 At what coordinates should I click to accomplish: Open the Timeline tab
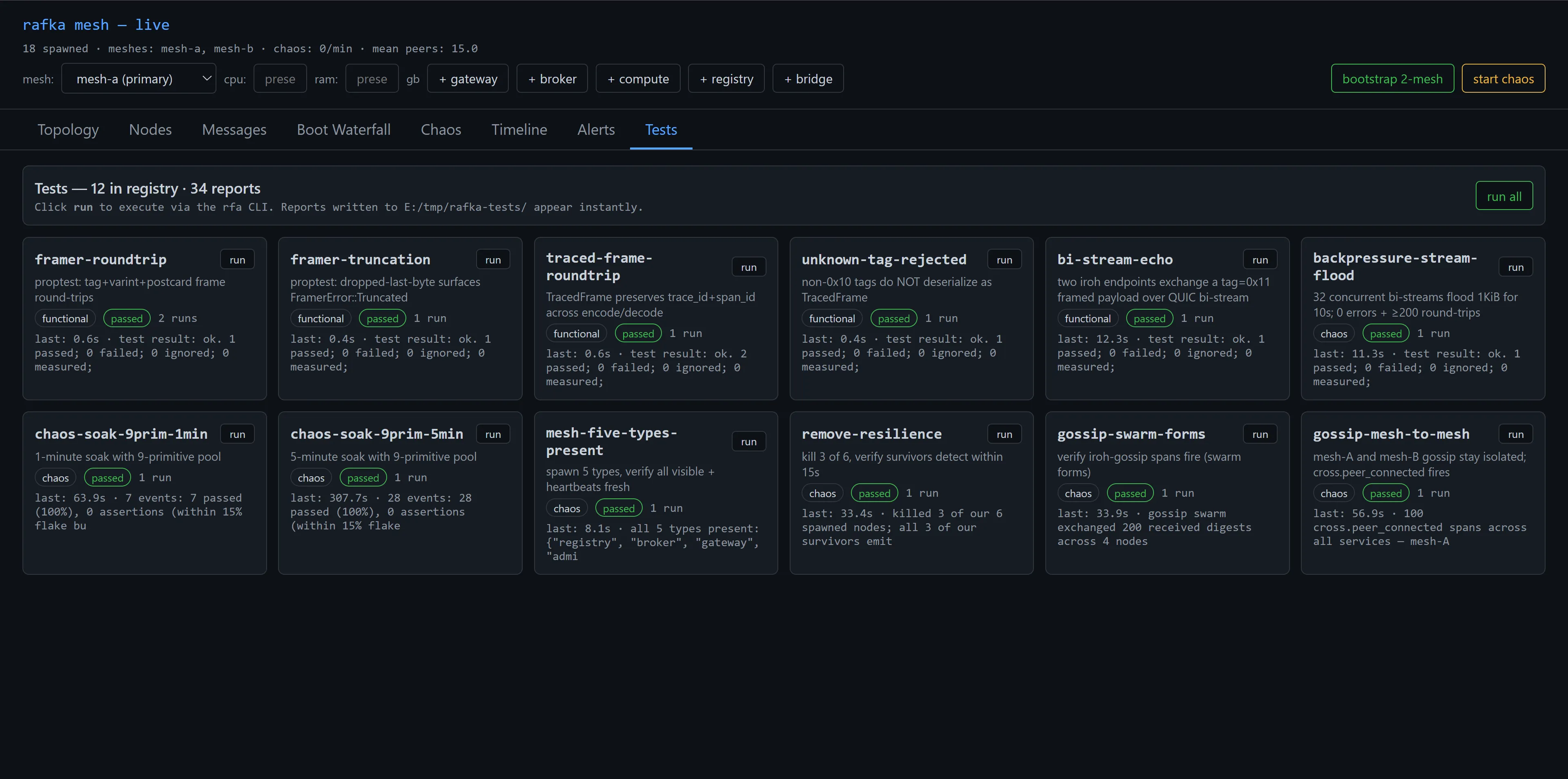(x=519, y=130)
